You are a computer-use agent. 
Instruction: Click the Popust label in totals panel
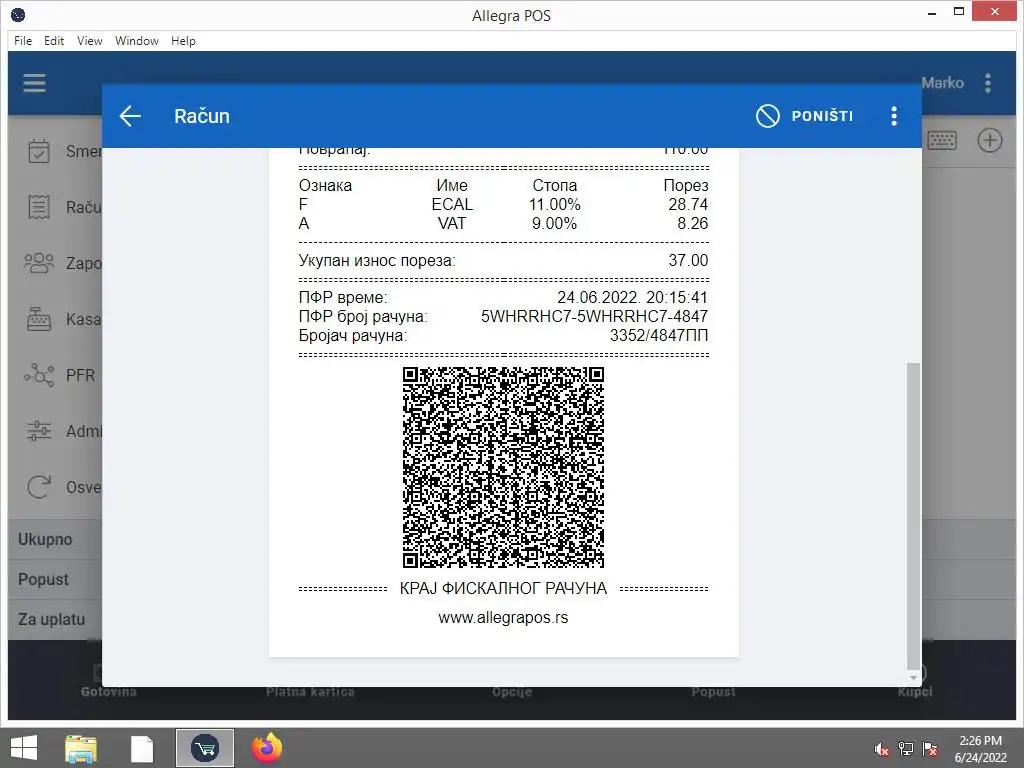coord(43,579)
